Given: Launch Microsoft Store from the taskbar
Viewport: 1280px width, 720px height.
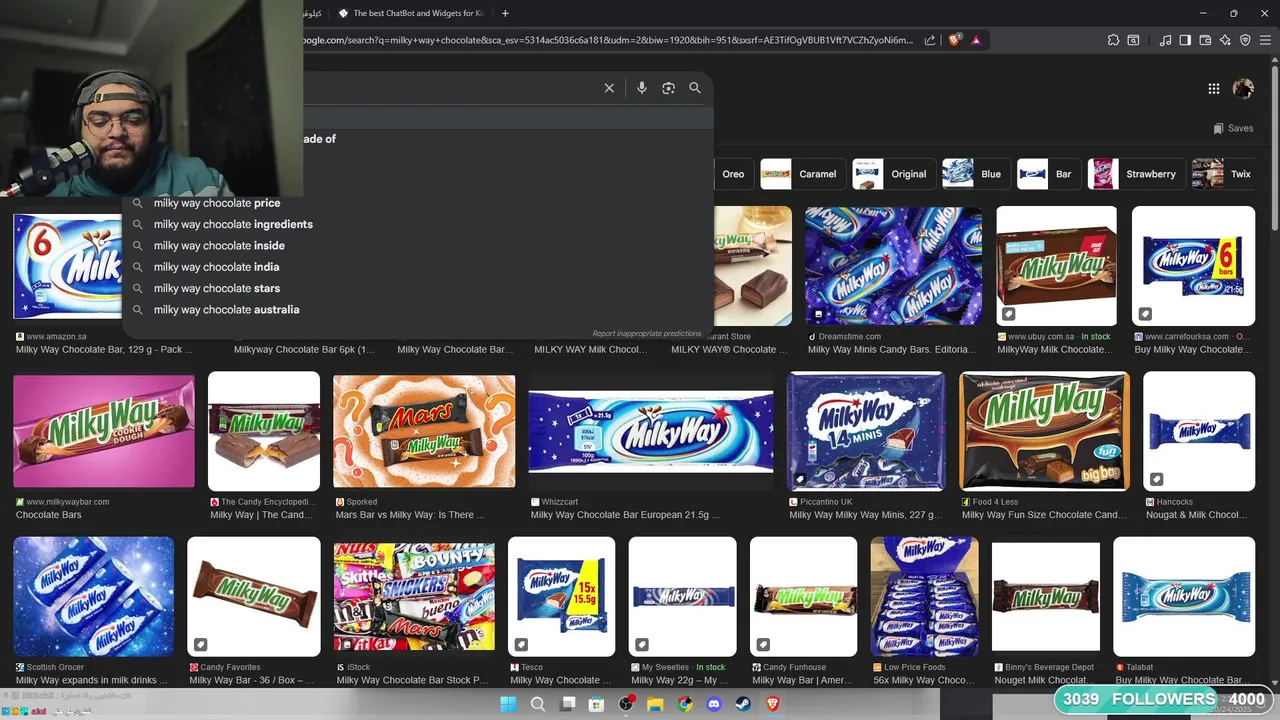Looking at the screenshot, I should click(x=597, y=704).
